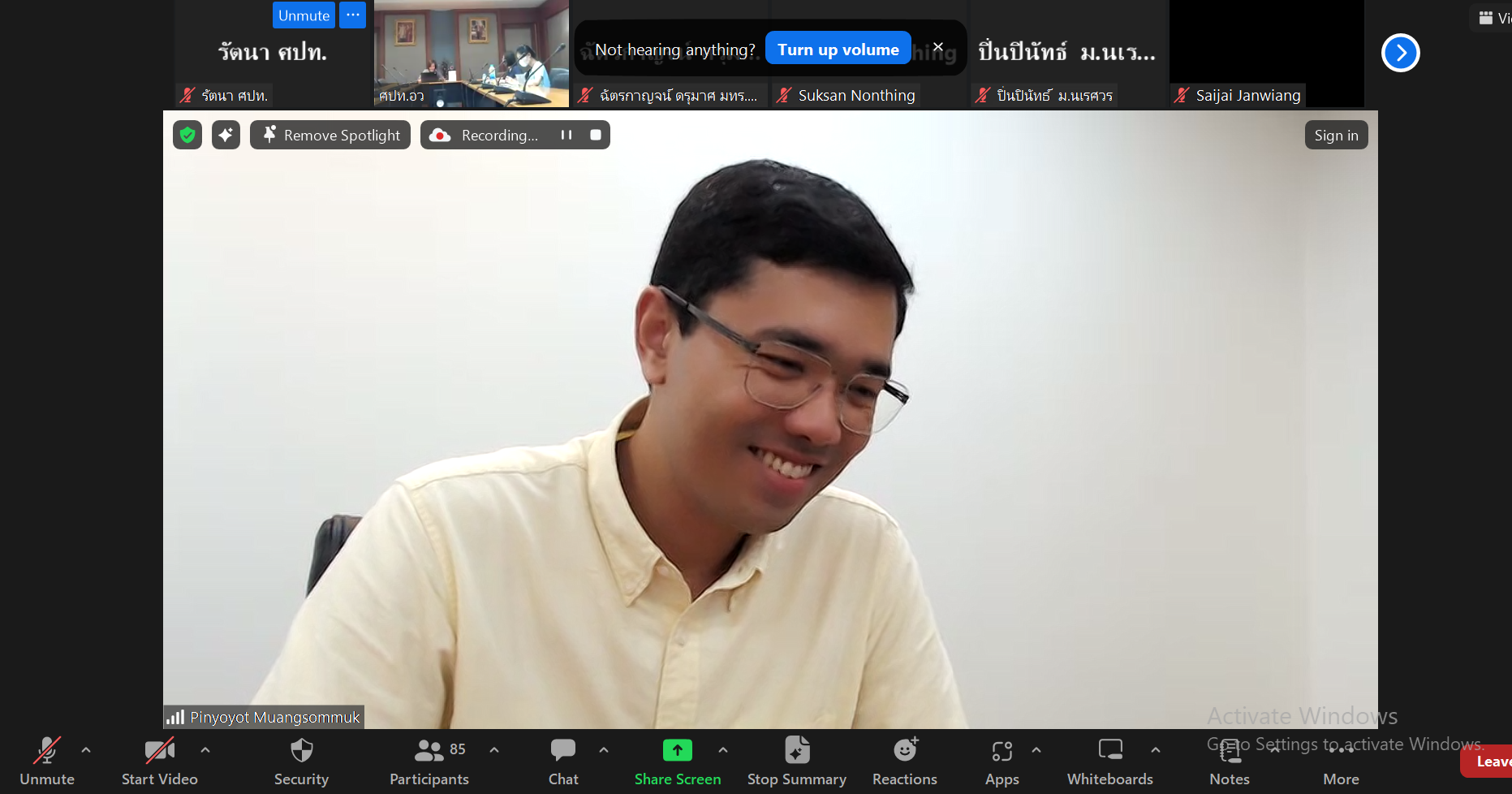
Task: Start your video camera
Action: pyautogui.click(x=159, y=762)
